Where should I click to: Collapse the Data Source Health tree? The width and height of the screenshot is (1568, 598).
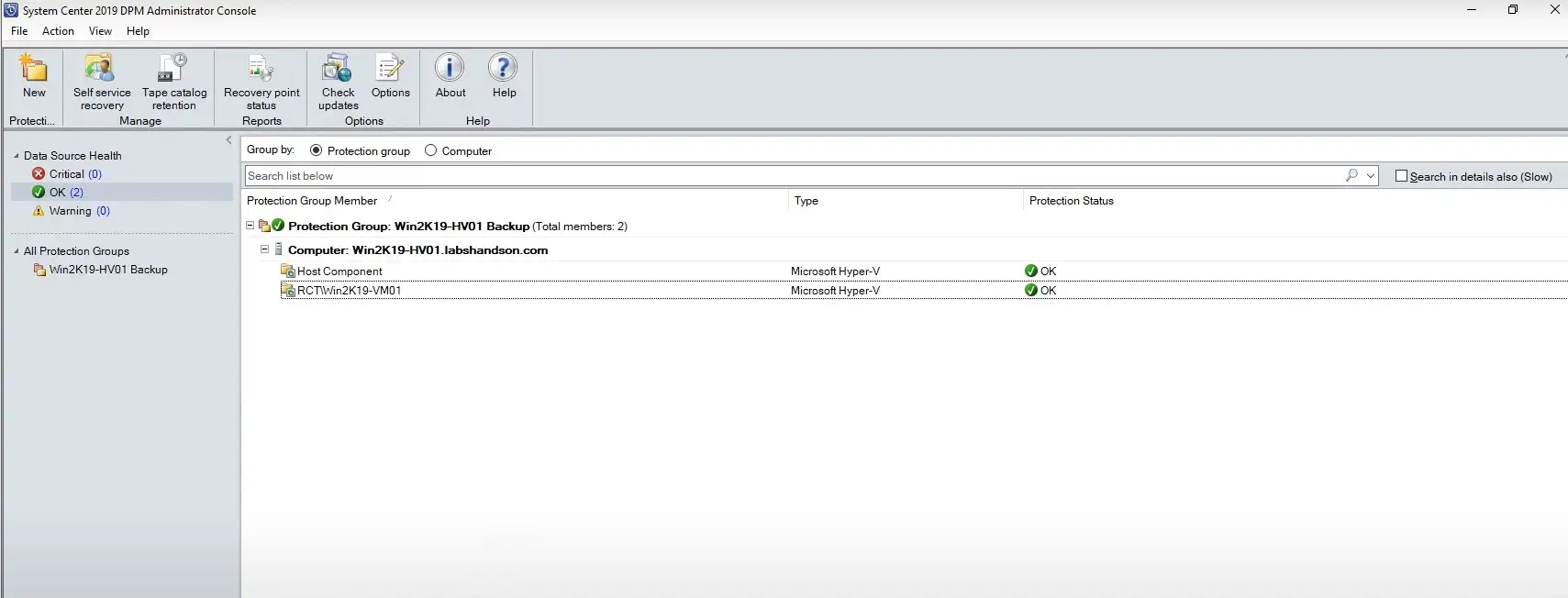(17, 156)
